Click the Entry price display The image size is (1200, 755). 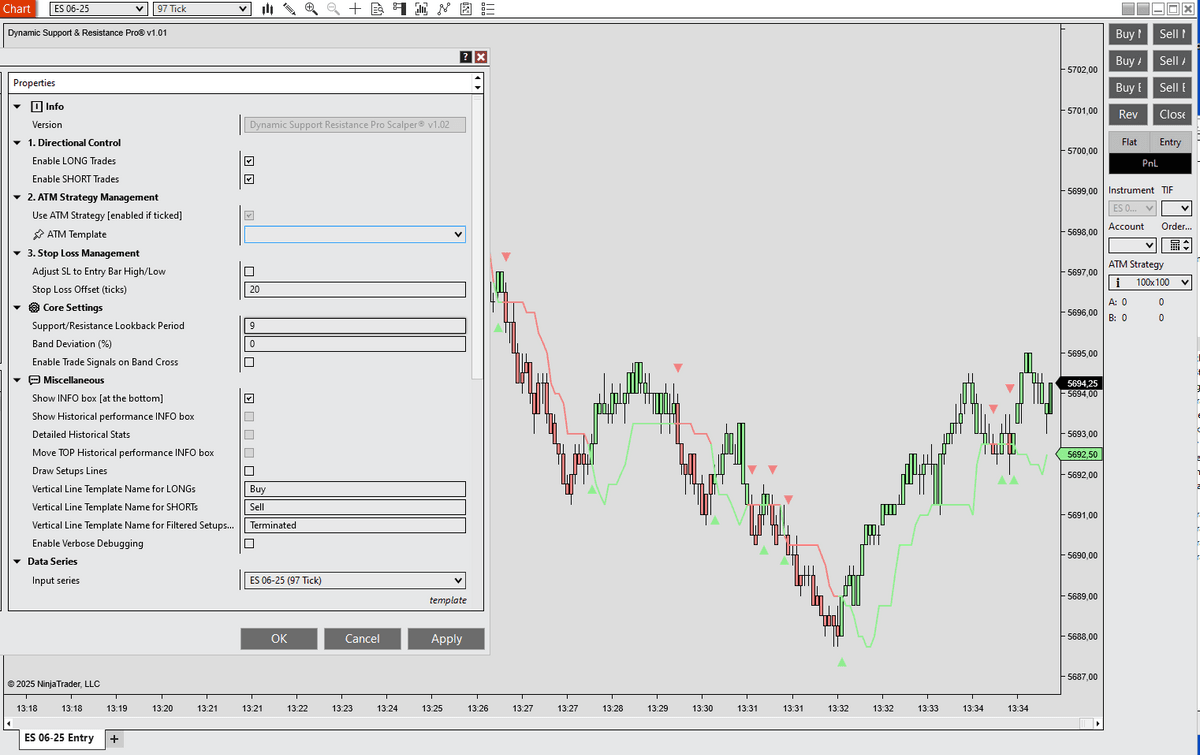click(1170, 142)
